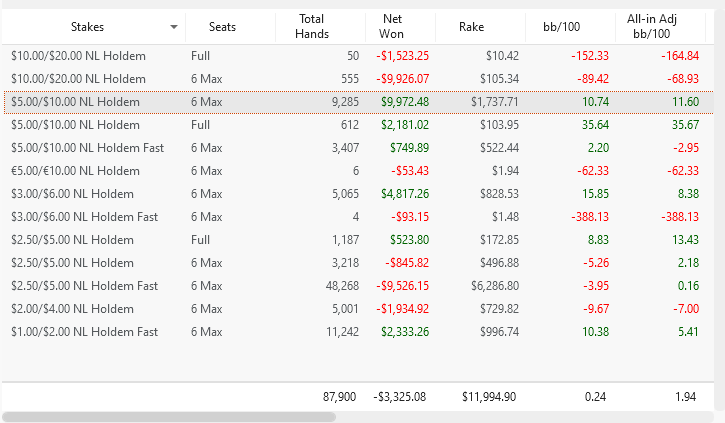Viewport: 725px width, 423px height.
Task: Sort by the Rake column header
Action: [471, 27]
